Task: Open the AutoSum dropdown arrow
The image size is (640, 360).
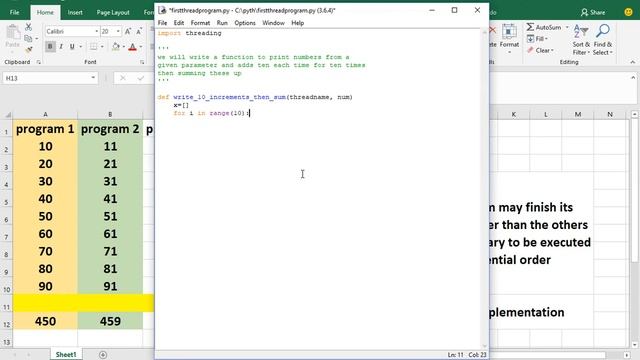Action: (x=567, y=27)
